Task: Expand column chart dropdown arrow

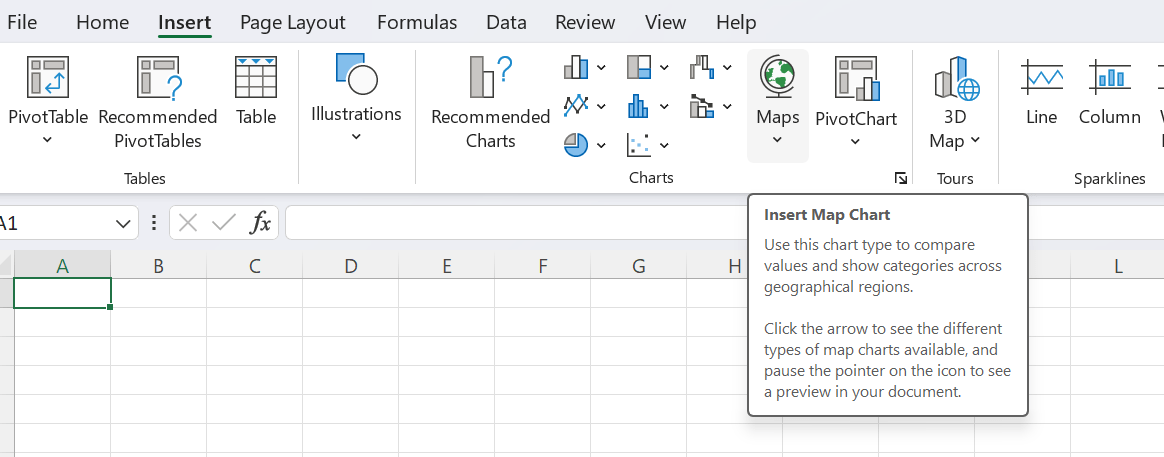Action: tap(601, 68)
